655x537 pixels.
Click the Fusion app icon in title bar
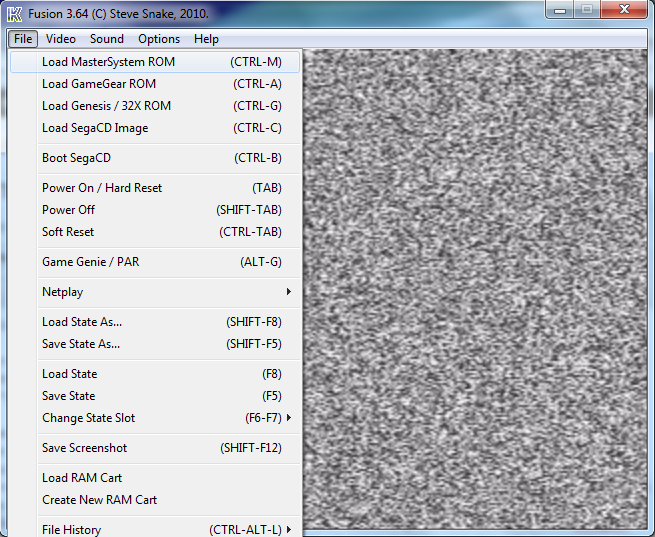point(15,14)
